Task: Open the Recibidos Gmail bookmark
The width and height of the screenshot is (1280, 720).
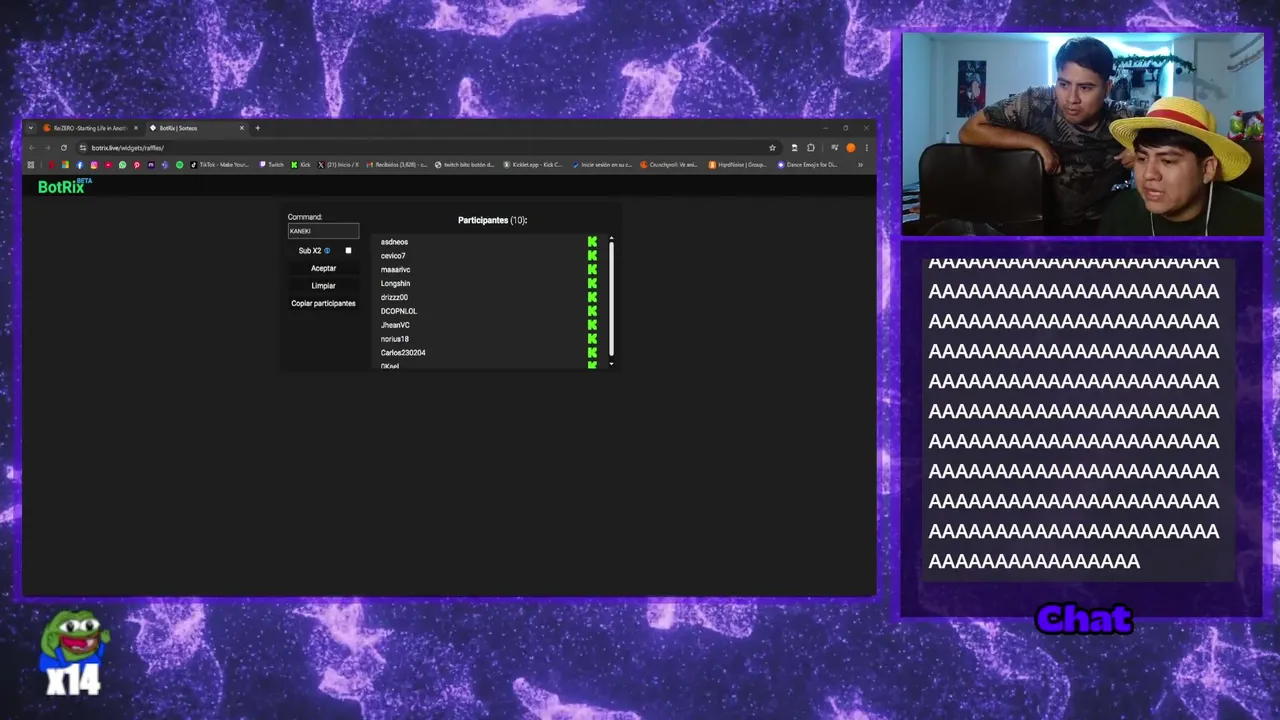Action: [396, 165]
